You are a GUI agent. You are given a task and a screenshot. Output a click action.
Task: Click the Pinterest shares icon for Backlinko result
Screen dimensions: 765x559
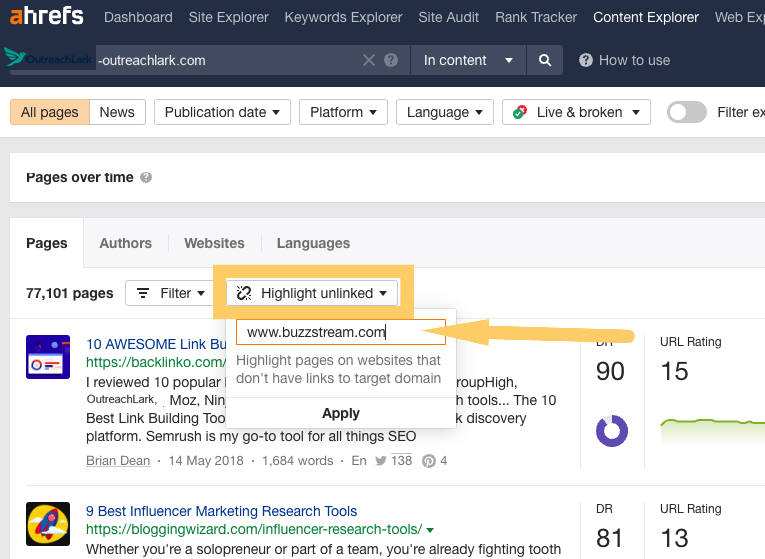428,461
